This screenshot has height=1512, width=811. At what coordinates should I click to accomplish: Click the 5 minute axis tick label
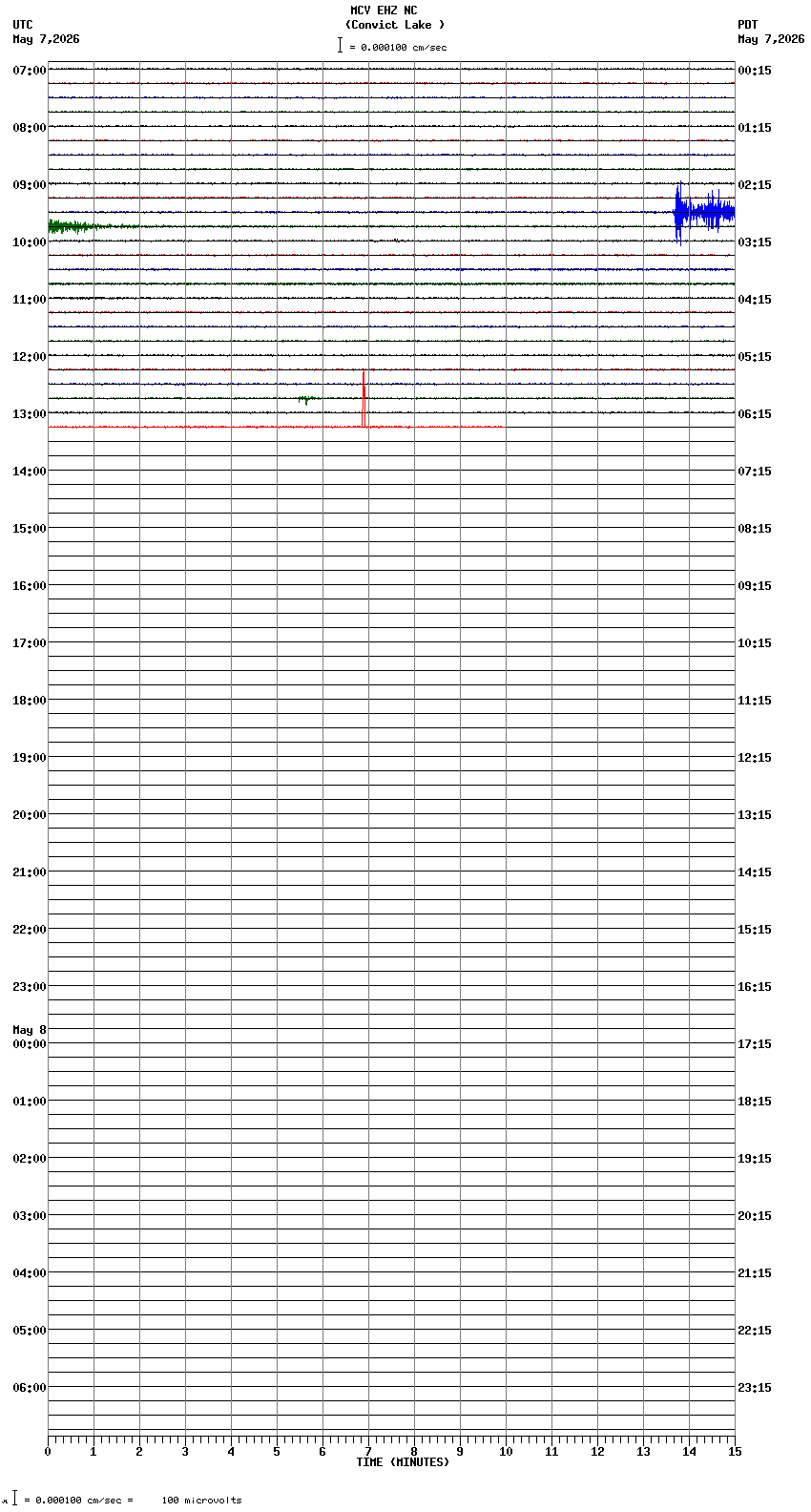click(277, 1452)
